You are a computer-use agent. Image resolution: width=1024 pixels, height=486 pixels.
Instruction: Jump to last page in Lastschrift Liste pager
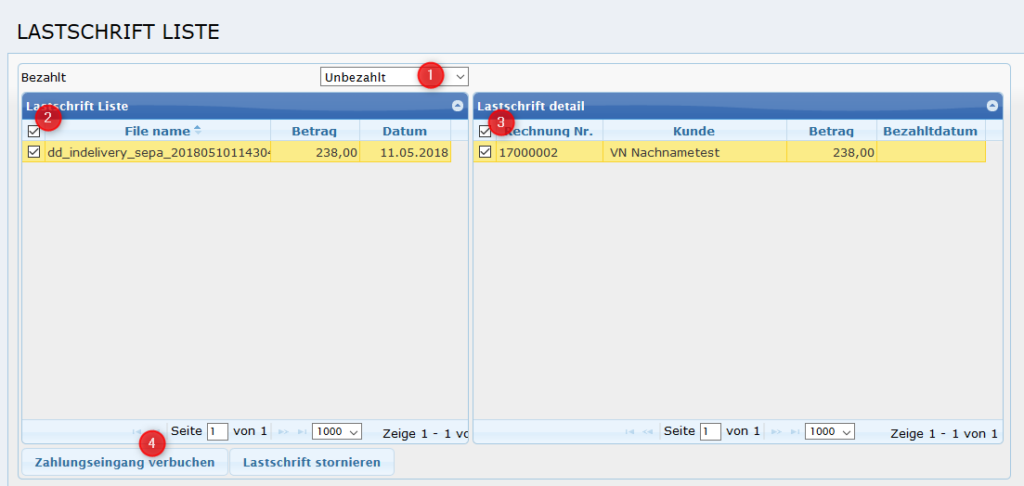[x=301, y=432]
